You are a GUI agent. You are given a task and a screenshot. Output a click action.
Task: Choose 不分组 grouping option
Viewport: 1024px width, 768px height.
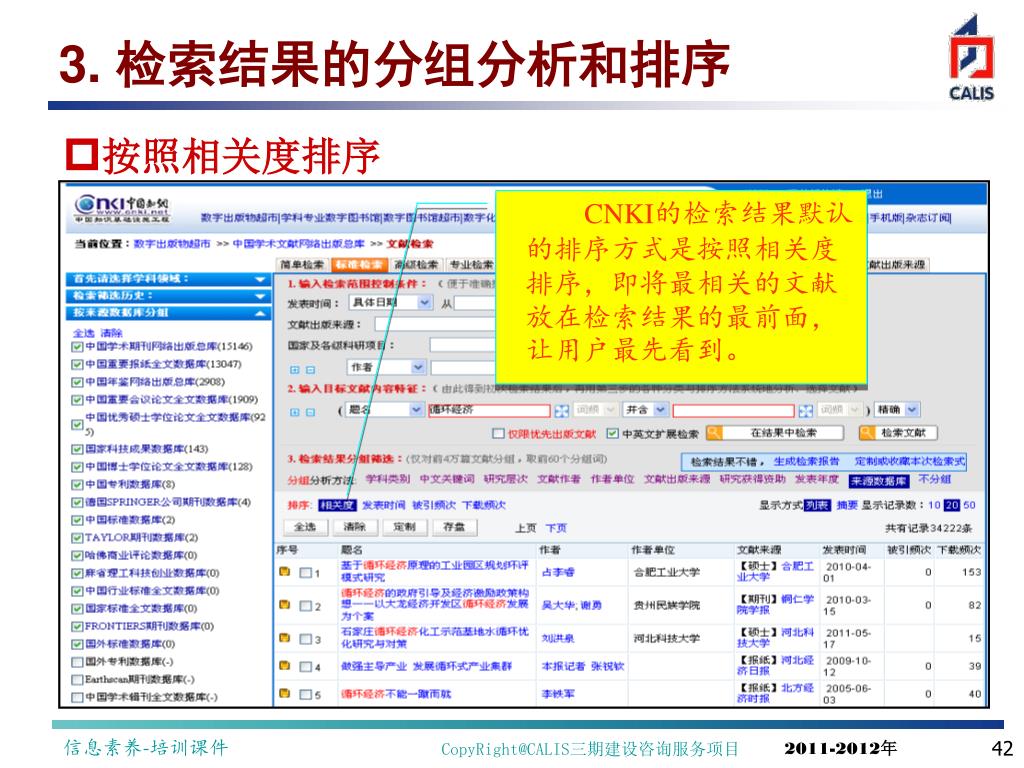click(x=934, y=479)
